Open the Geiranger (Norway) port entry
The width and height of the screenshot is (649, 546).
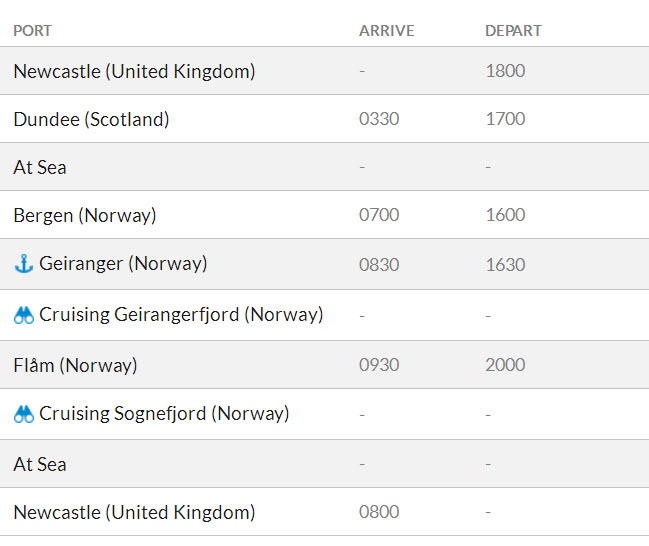(x=123, y=264)
